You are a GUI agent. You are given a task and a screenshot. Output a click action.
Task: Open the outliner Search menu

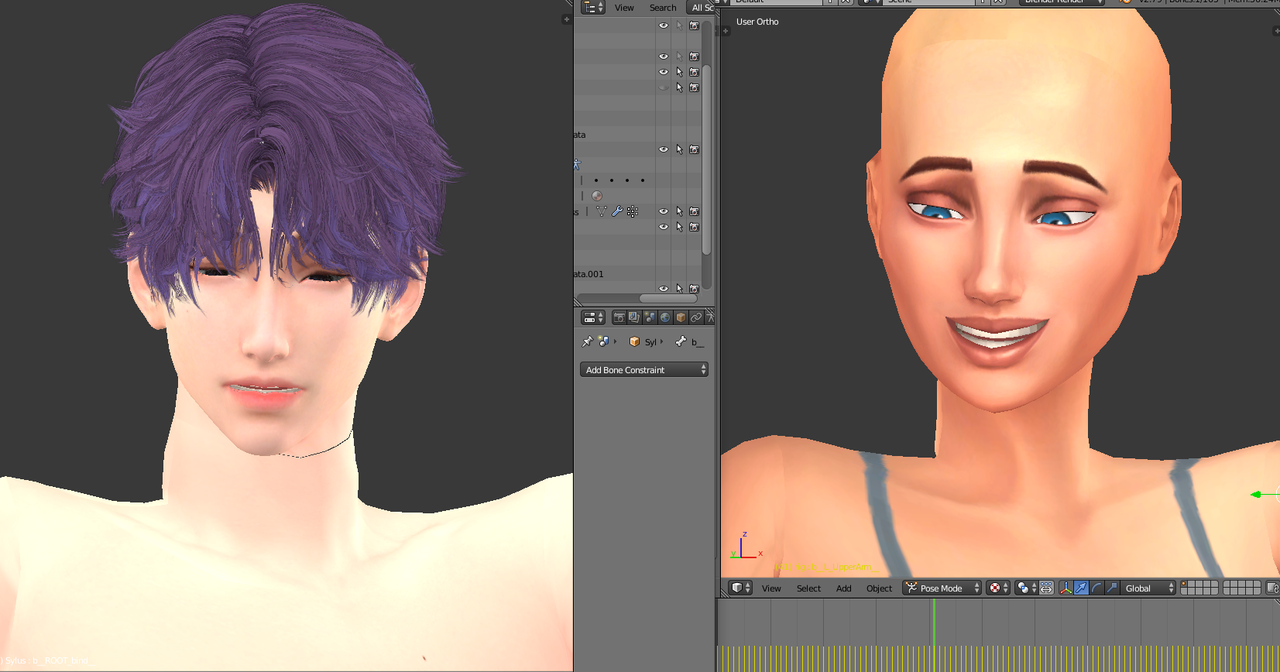coord(663,7)
